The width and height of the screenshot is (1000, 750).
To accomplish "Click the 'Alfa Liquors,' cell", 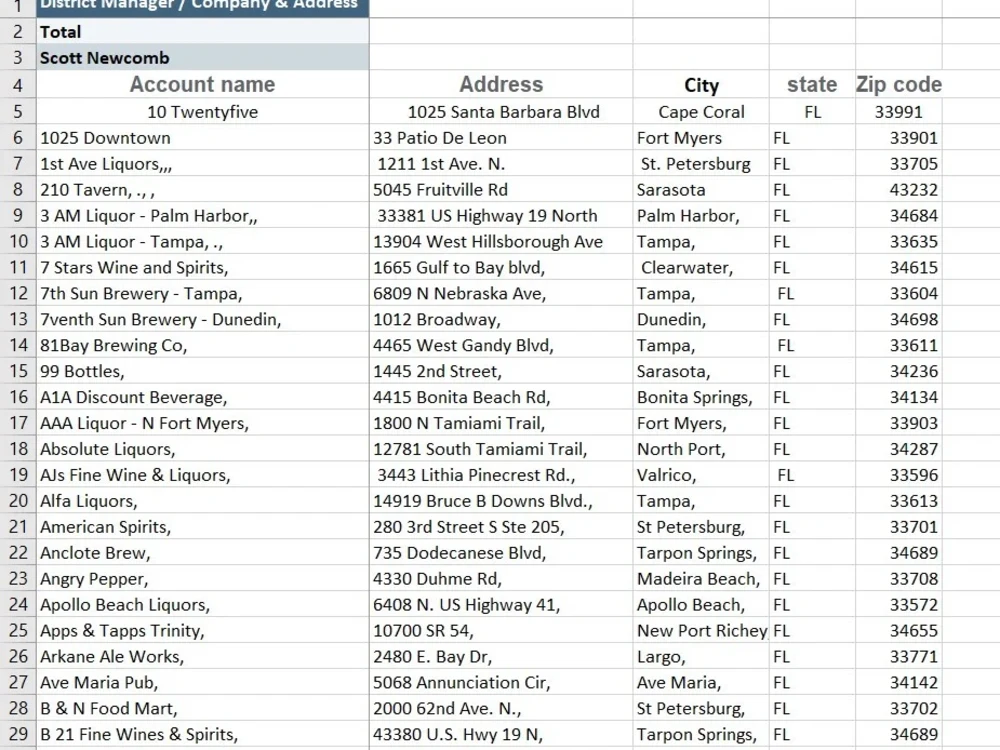I will pos(202,501).
